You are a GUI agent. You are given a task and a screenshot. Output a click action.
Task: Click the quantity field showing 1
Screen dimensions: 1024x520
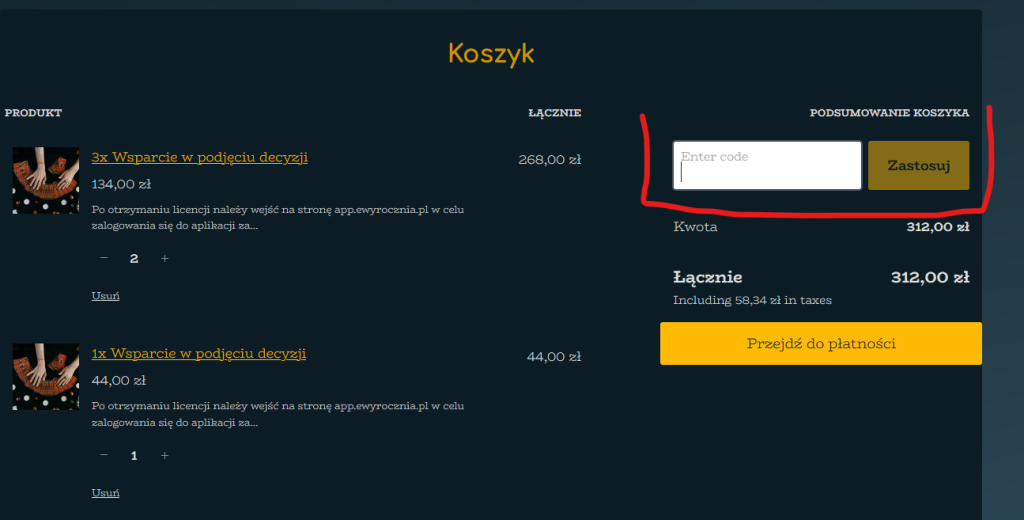(x=134, y=455)
